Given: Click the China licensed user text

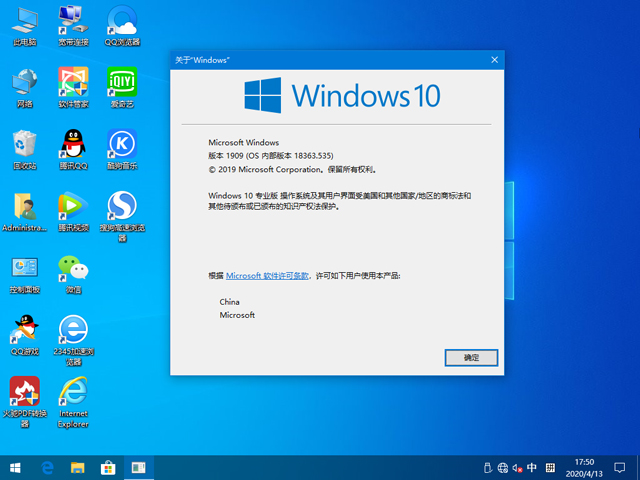Looking at the screenshot, I should 229,302.
